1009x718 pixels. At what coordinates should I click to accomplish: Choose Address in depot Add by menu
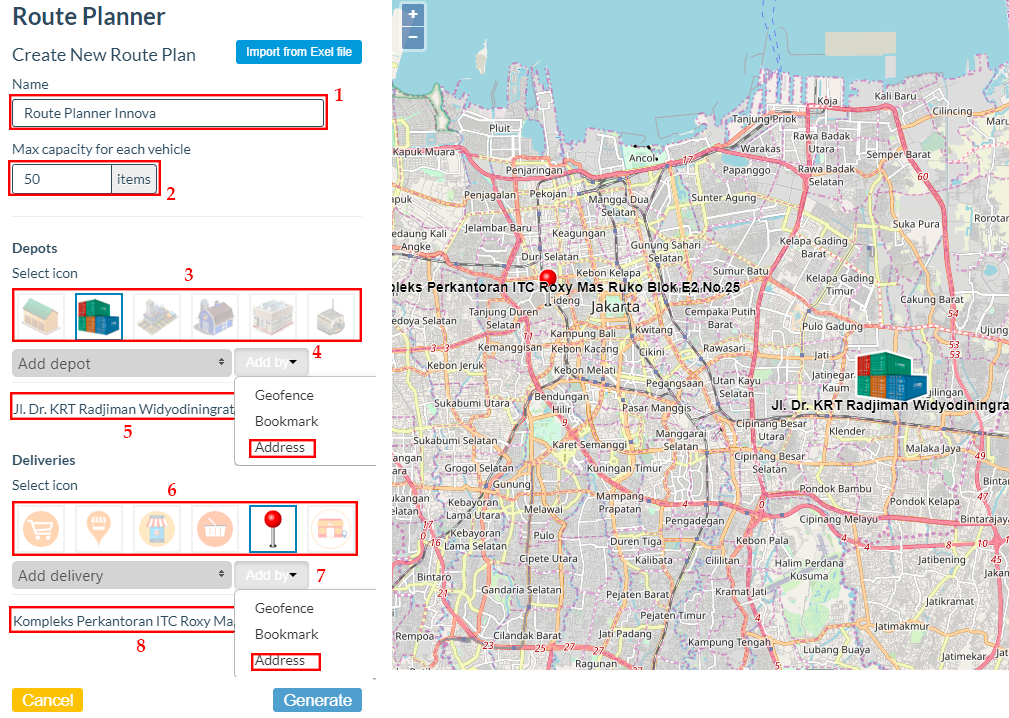(x=280, y=448)
